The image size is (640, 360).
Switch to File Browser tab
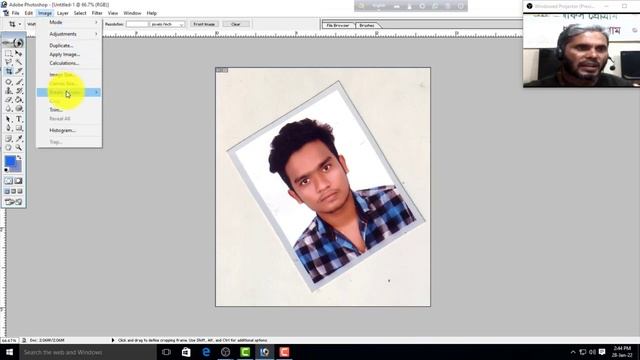point(338,25)
